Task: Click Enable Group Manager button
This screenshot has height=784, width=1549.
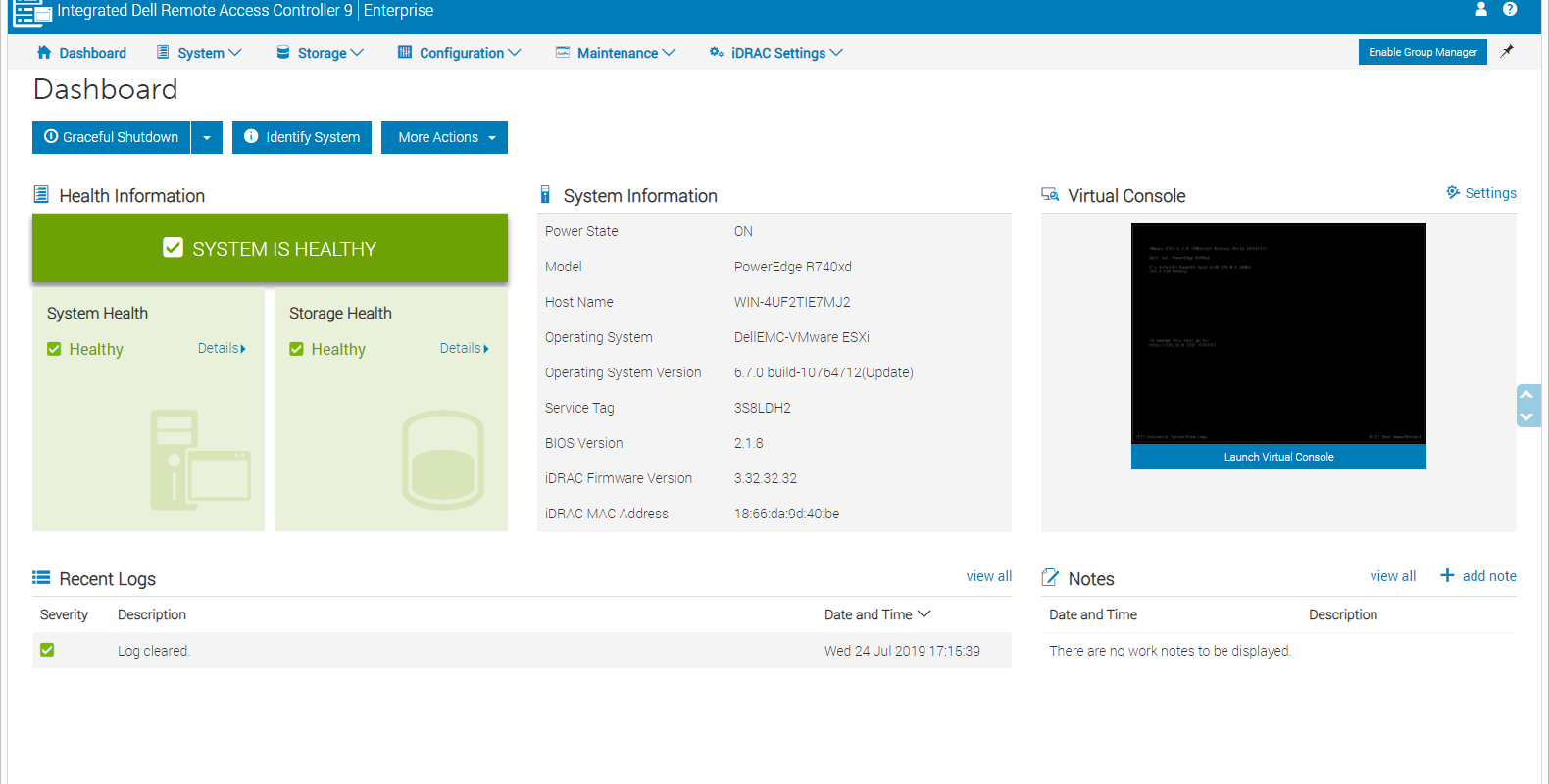Action: point(1423,52)
